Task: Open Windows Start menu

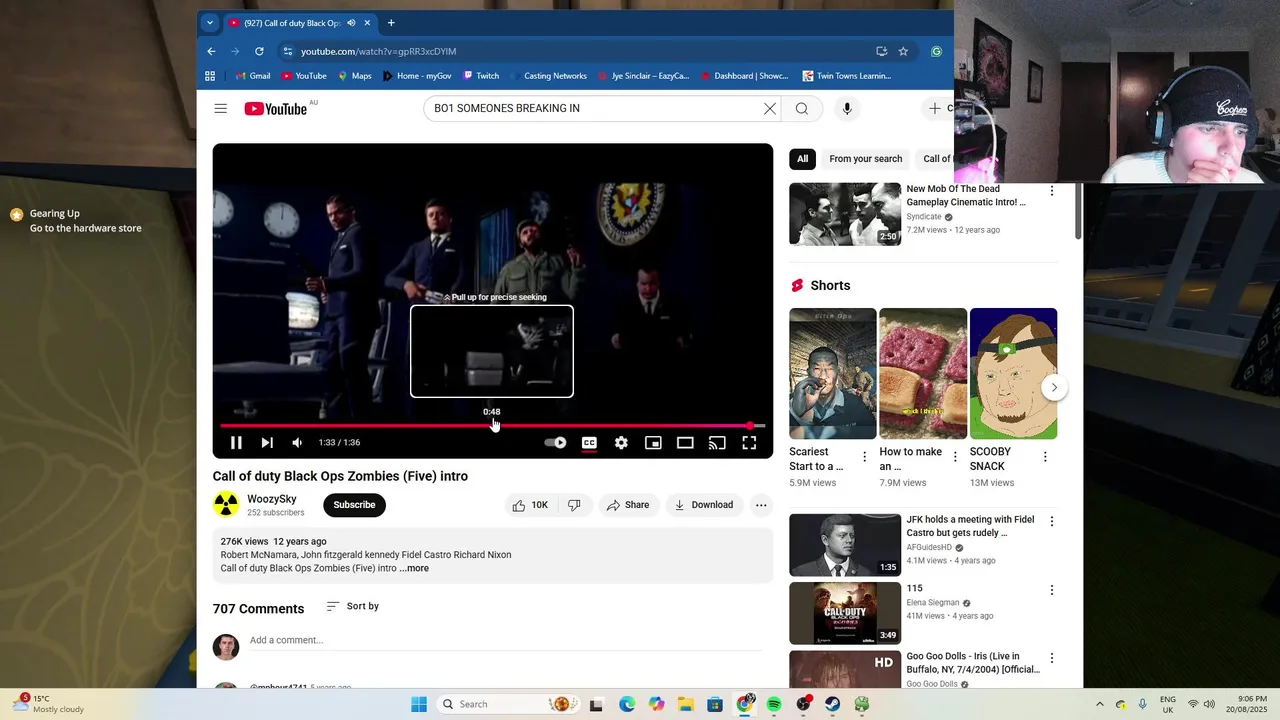Action: [419, 704]
